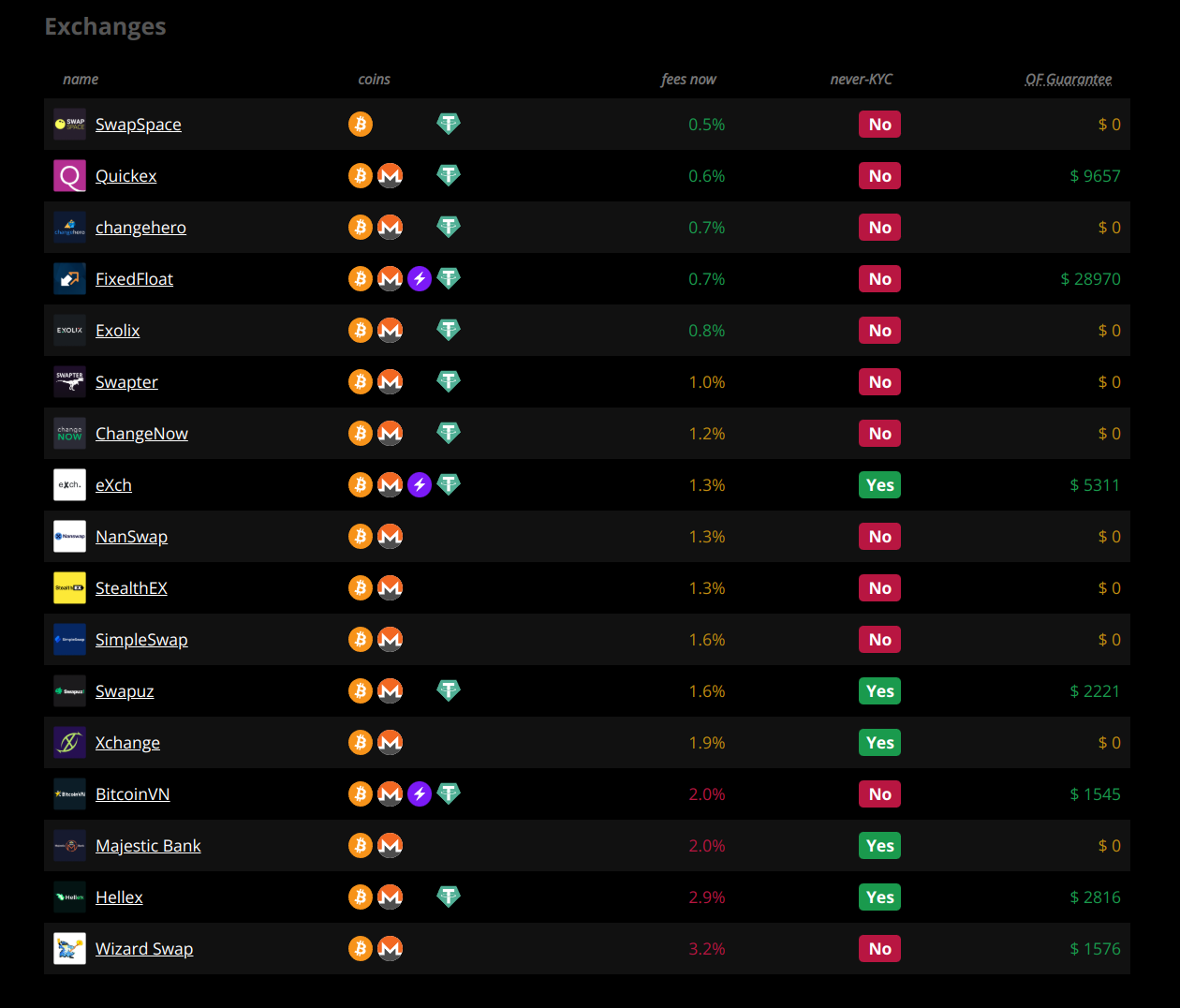Screen dimensions: 1180x1008
Task: Click the NanSwap logo icon
Action: coord(69,537)
